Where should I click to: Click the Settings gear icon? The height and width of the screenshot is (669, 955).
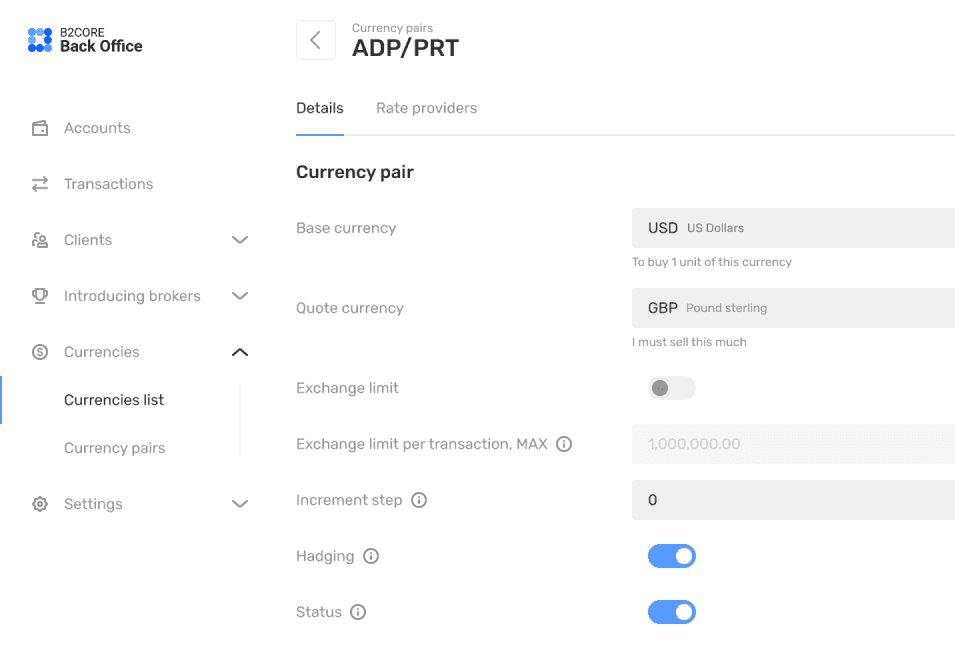pos(40,504)
